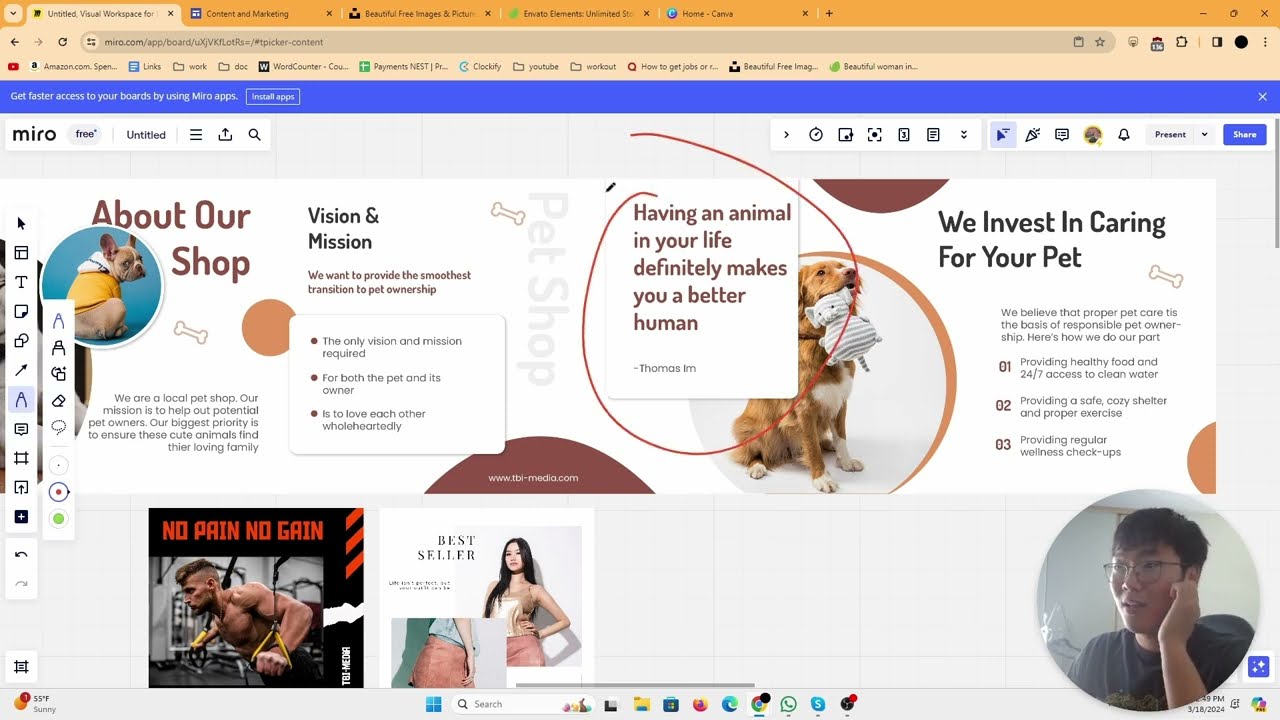Click the Present button

click(x=1170, y=135)
